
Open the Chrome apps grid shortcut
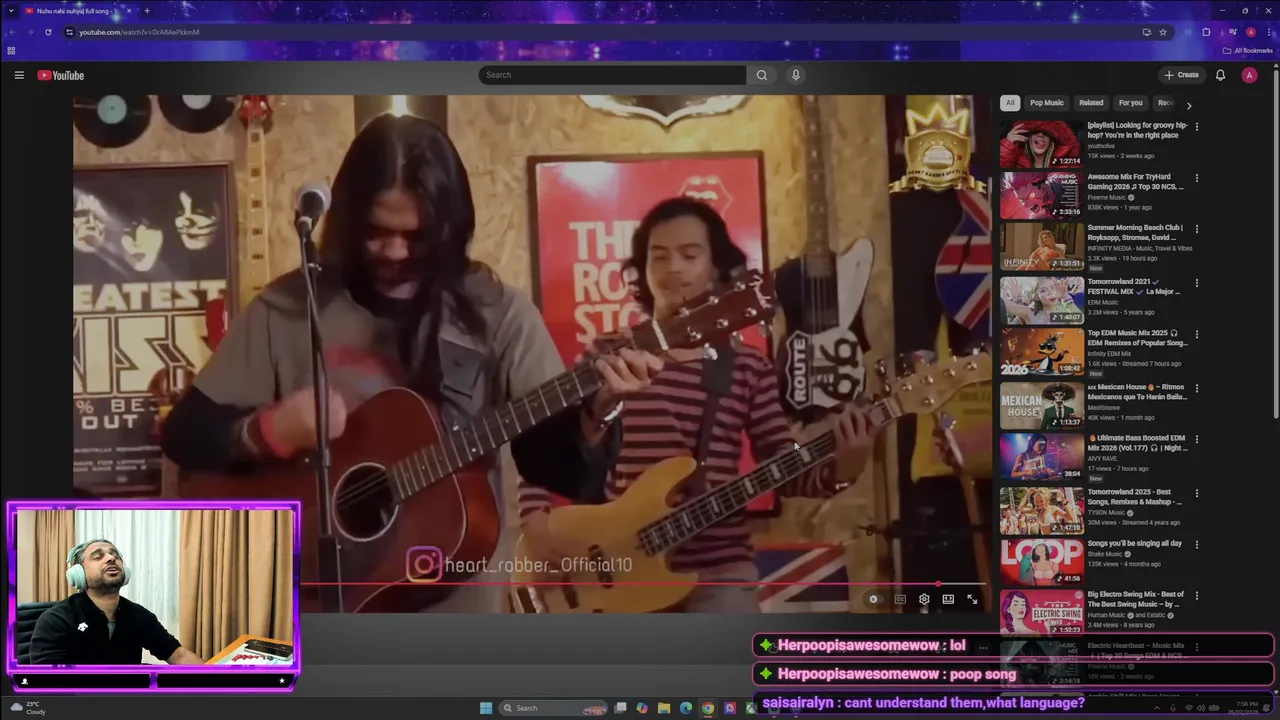tap(11, 51)
